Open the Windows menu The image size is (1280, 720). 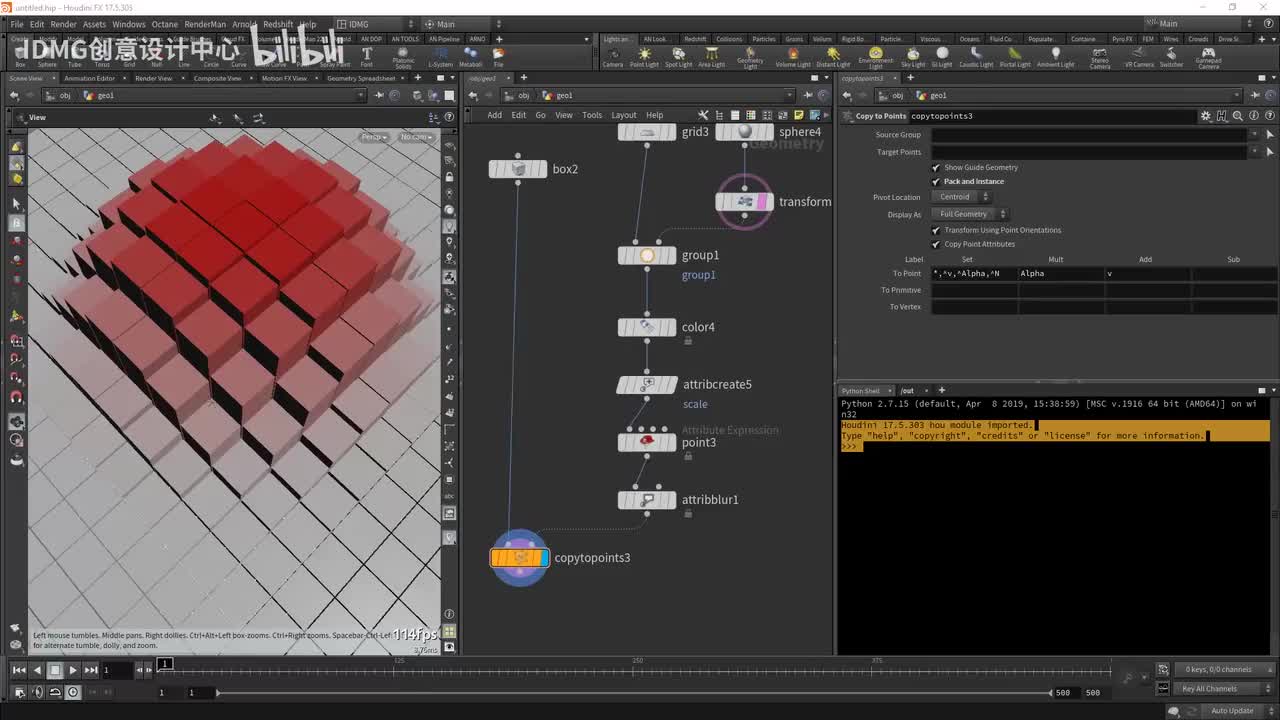coord(128,24)
